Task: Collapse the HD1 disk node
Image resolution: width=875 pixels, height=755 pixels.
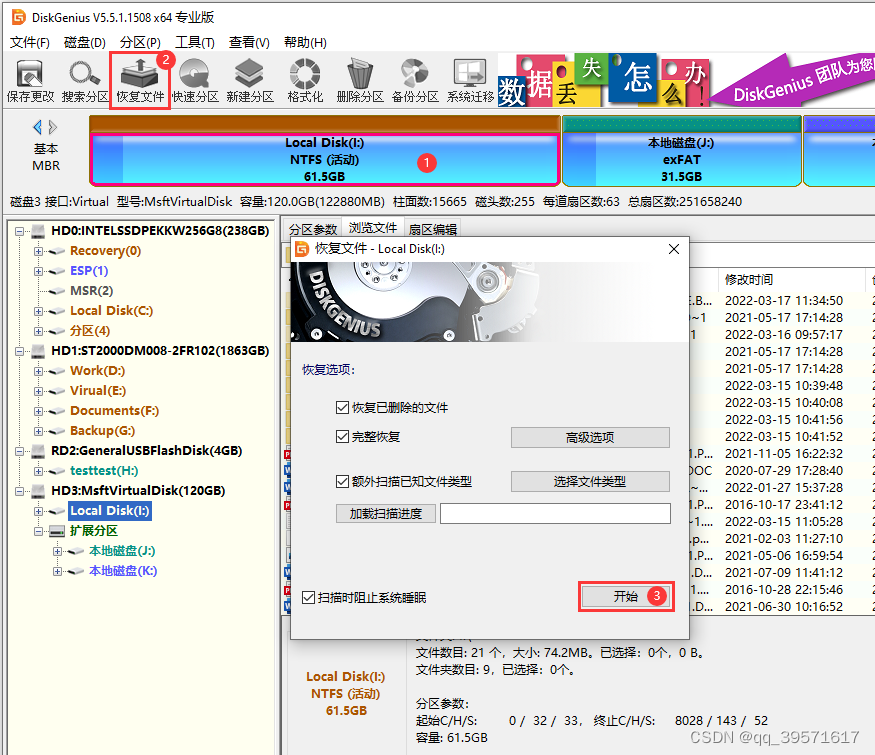Action: [20, 351]
